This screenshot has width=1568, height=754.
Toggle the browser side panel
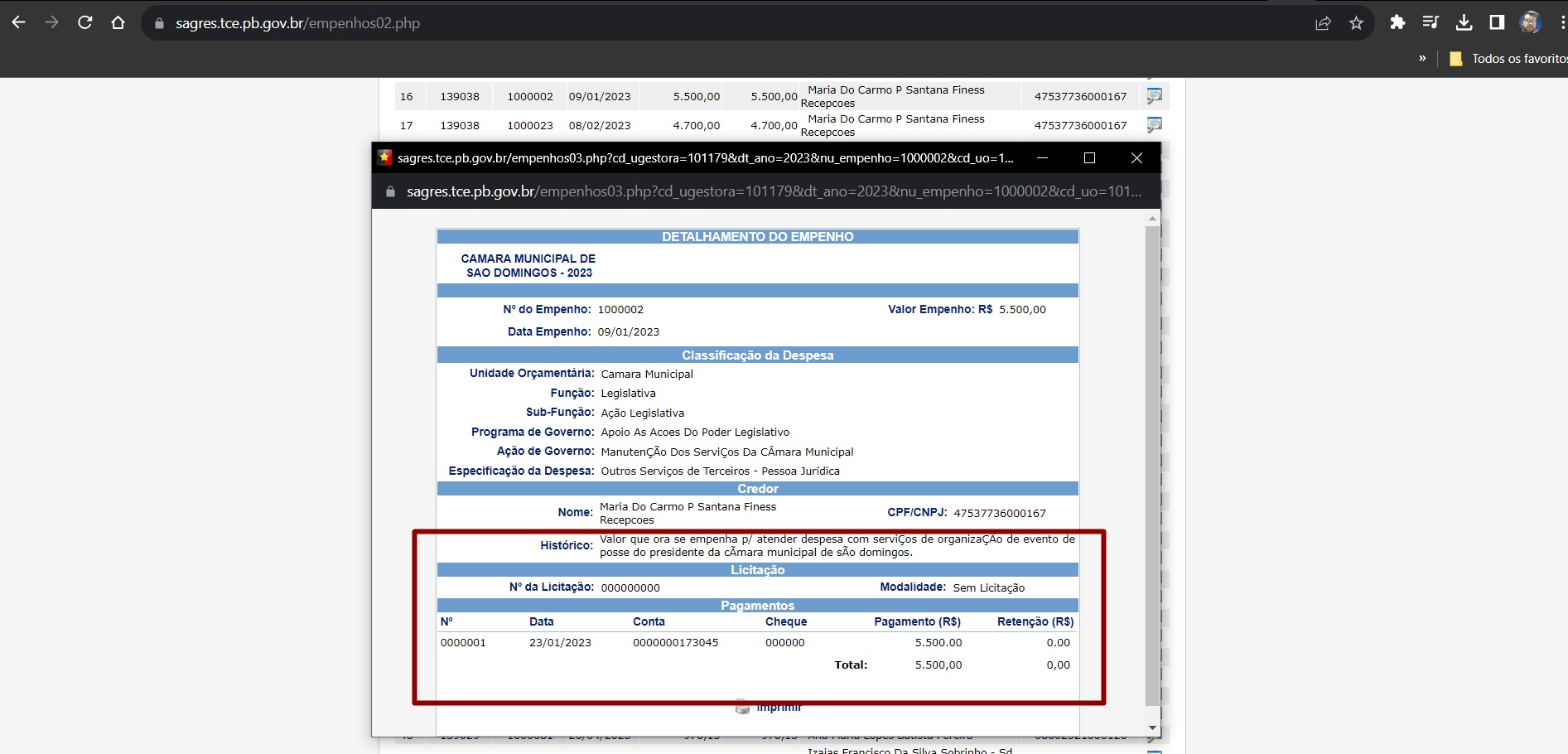click(1497, 23)
